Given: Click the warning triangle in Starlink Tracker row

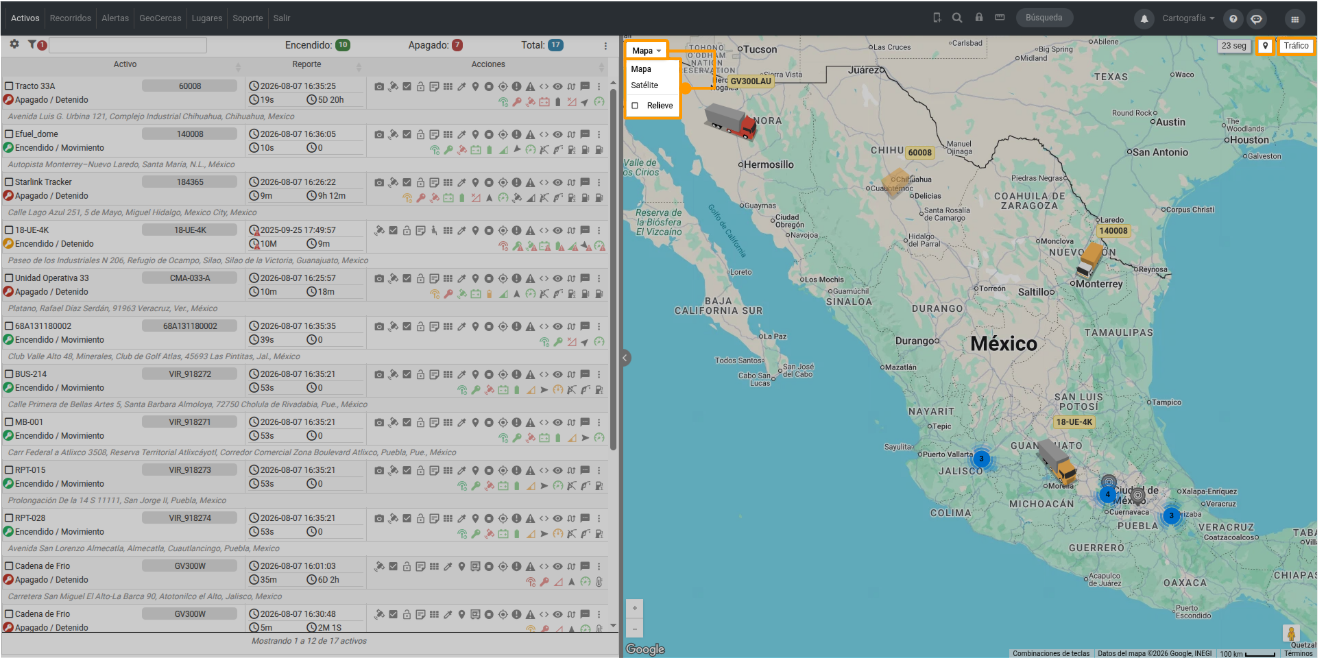Looking at the screenshot, I should [530, 182].
